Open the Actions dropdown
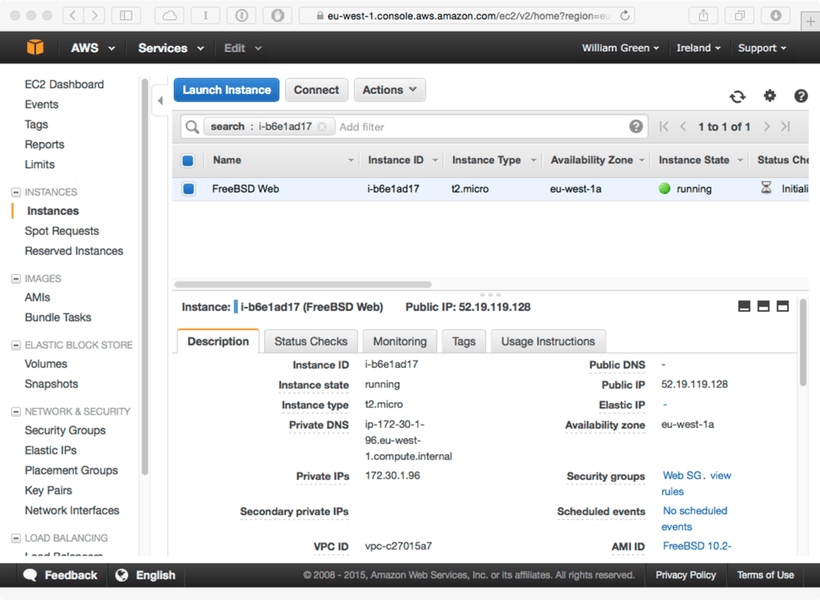Image resolution: width=820 pixels, height=600 pixels. pos(390,90)
